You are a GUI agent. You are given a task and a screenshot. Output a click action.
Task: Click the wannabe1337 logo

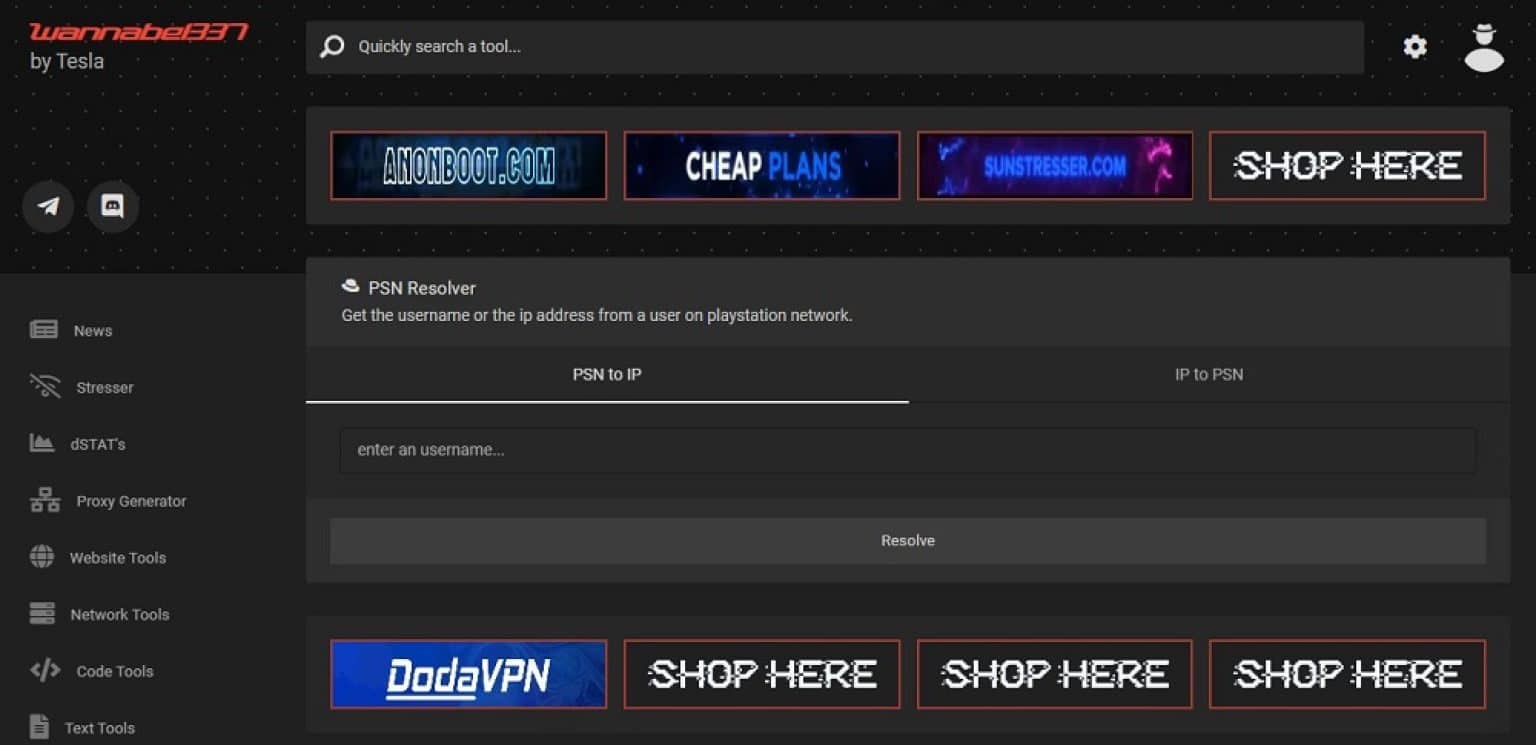(140, 32)
